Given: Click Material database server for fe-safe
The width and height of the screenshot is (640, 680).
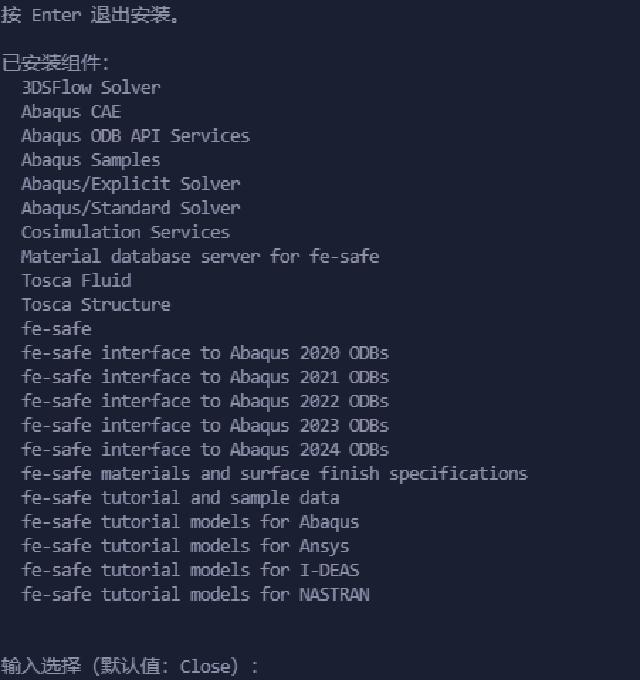Looking at the screenshot, I should pyautogui.click(x=200, y=257).
